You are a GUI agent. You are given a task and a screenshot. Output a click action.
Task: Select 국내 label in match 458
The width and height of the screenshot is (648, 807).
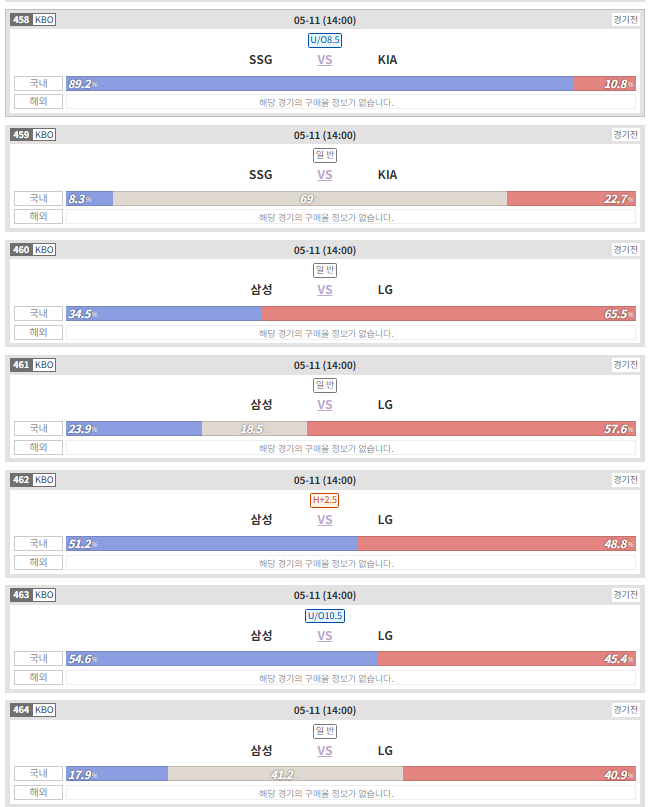(39, 83)
